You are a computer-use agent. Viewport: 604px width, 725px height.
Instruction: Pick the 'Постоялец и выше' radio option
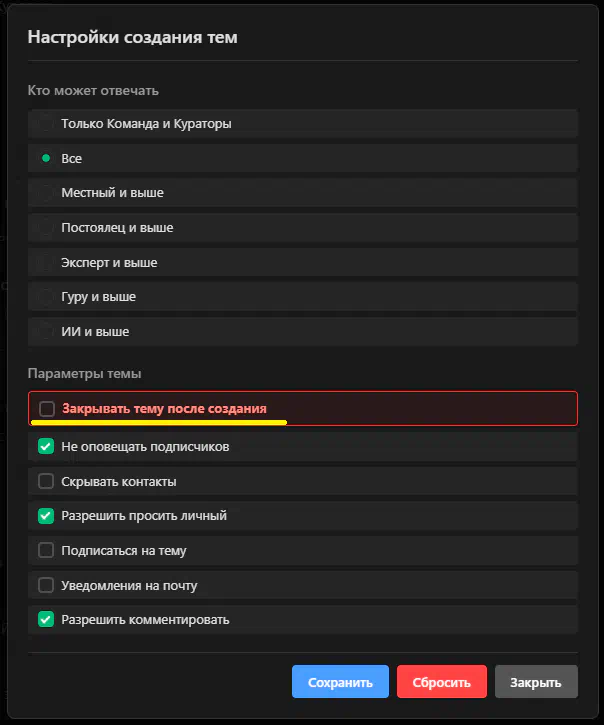(x=46, y=227)
